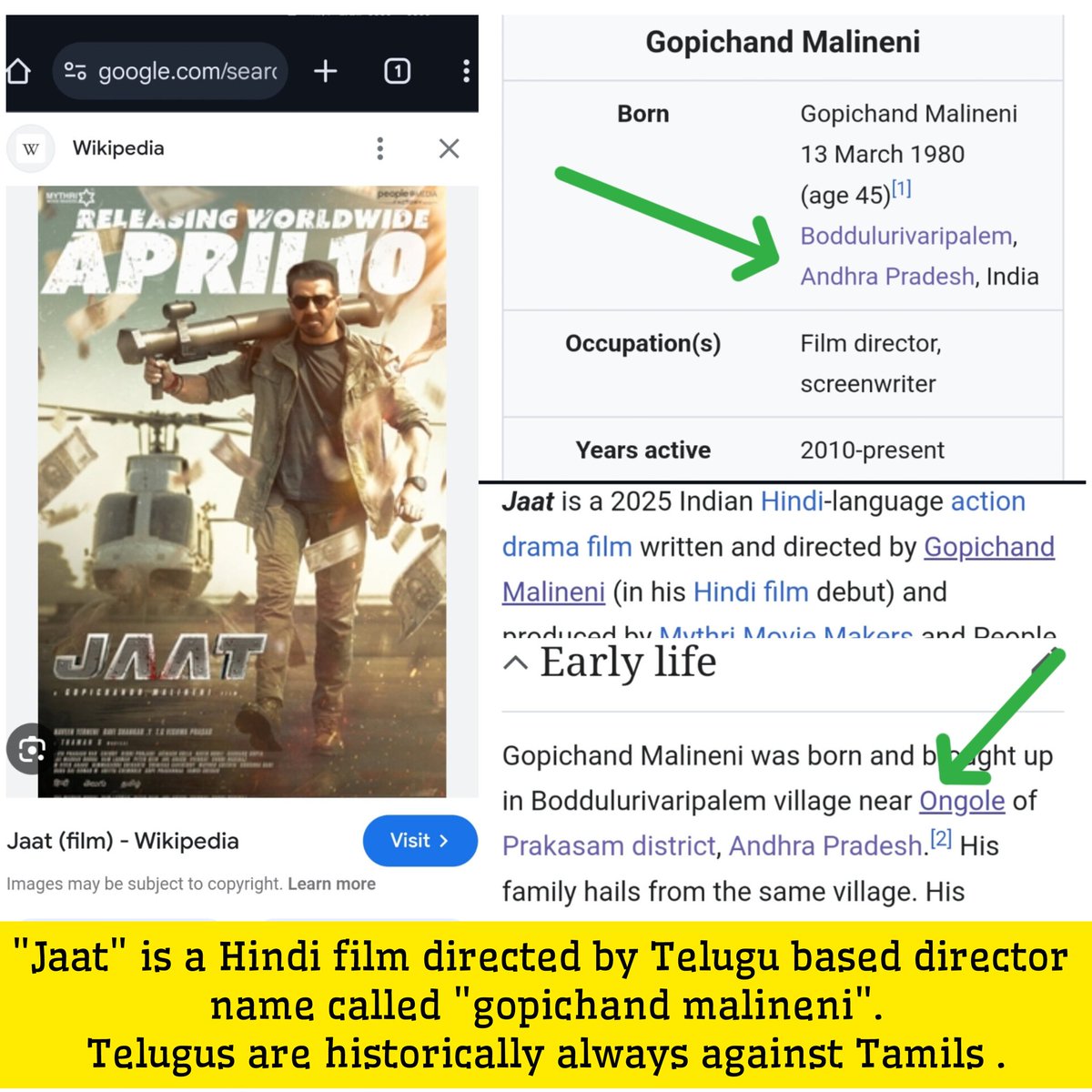Screen dimensions: 1092x1092
Task: Open the Boddulurivaripalem link
Action: click(x=905, y=236)
